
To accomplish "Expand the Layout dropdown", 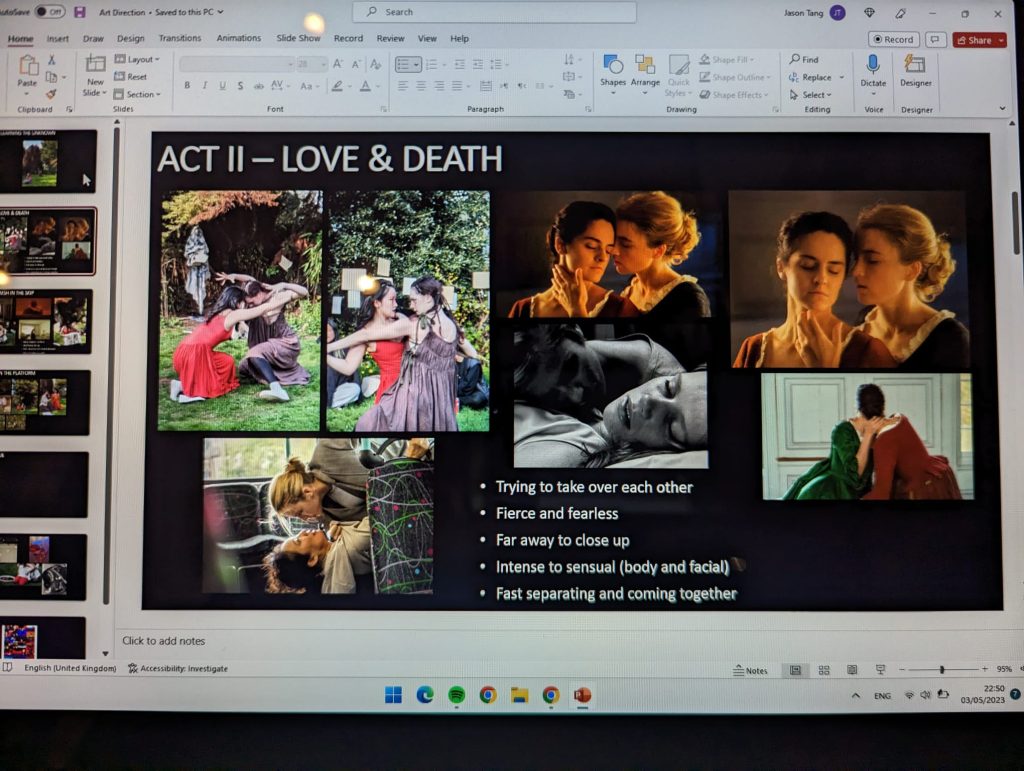I will click(x=137, y=59).
